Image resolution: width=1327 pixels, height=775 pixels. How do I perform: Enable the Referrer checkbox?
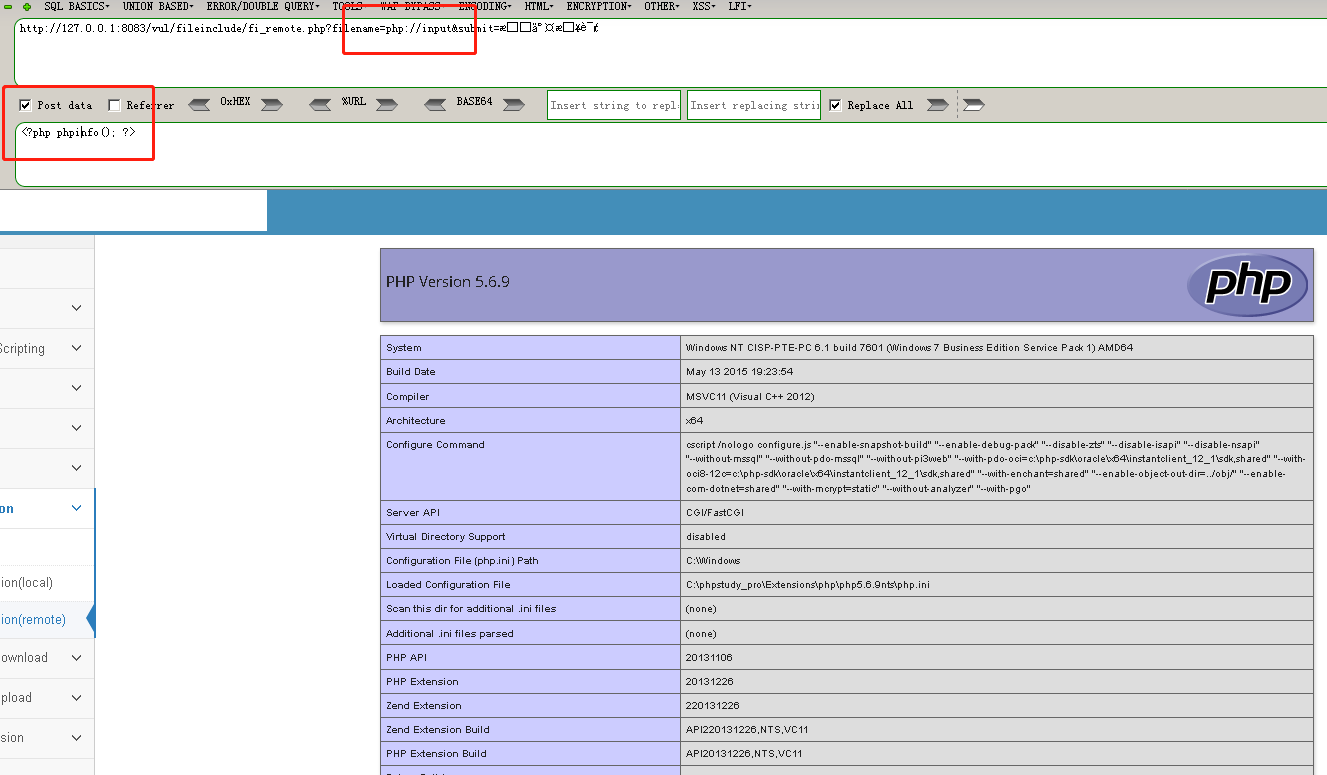pos(114,104)
